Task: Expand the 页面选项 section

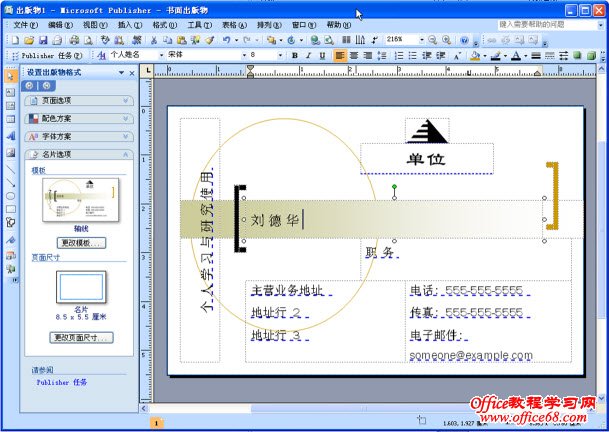Action: (79, 101)
